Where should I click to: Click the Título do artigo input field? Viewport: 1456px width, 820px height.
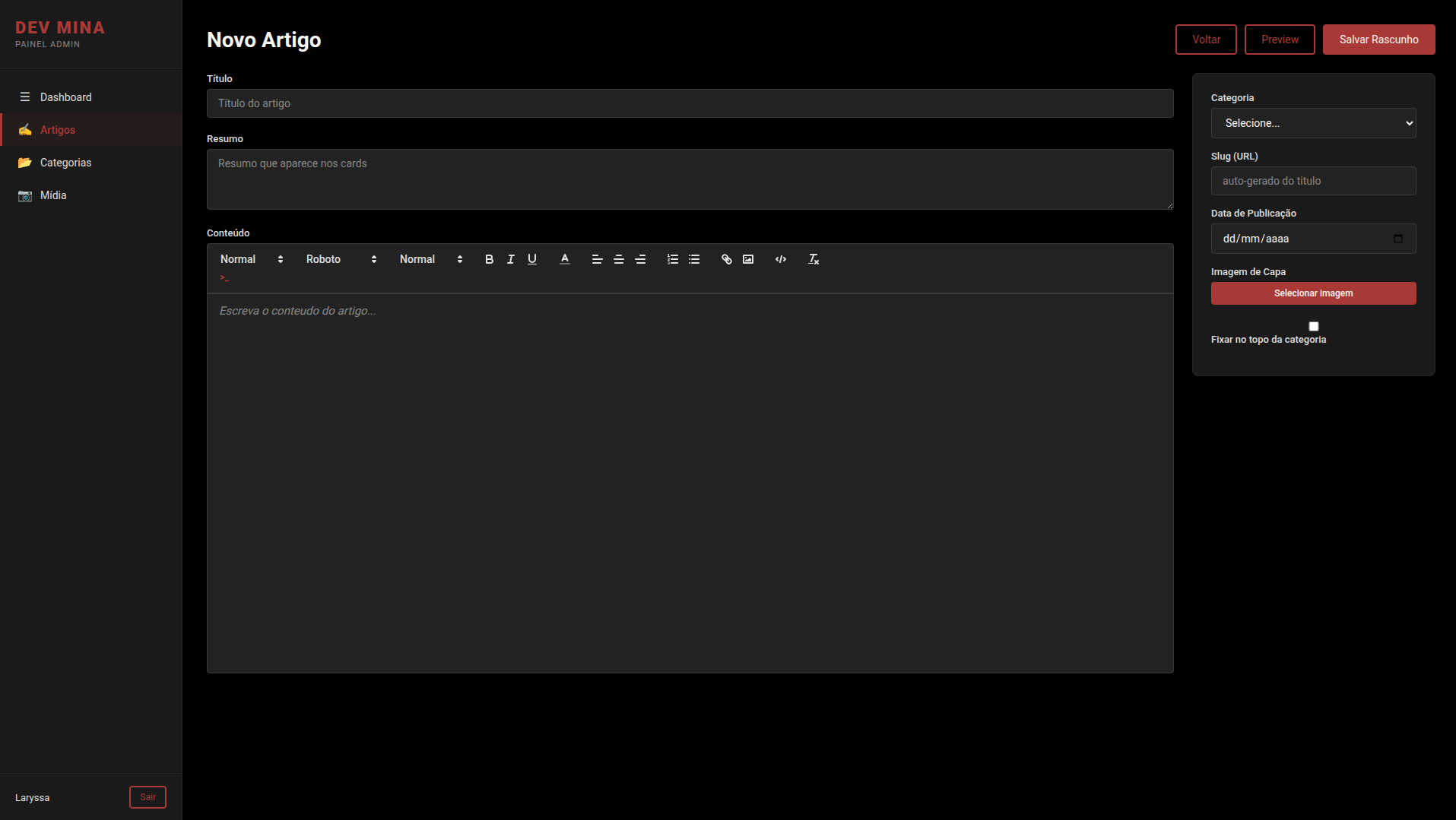pyautogui.click(x=690, y=103)
